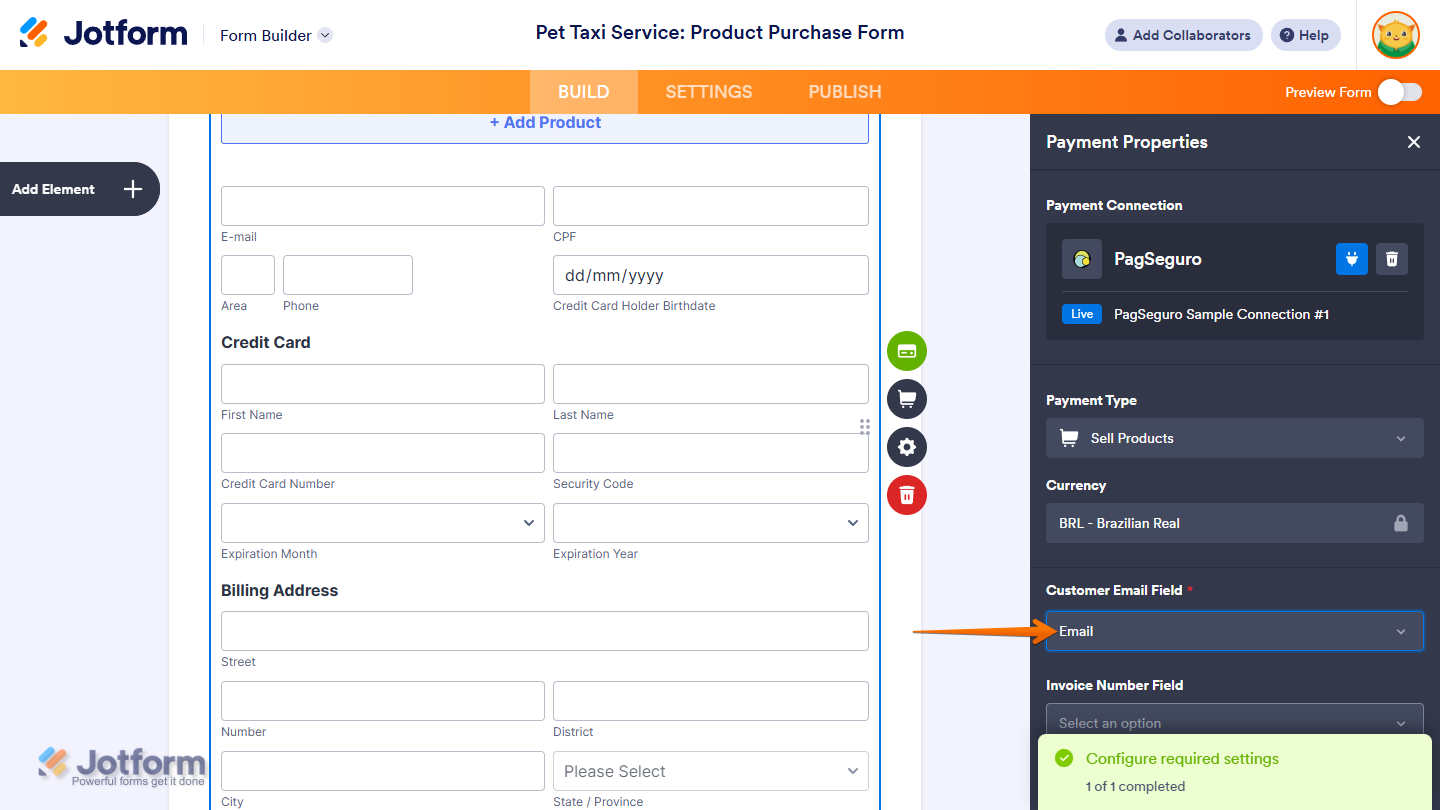Toggle the Preview Form switch
Screen dimensions: 1440x810
click(x=1399, y=92)
